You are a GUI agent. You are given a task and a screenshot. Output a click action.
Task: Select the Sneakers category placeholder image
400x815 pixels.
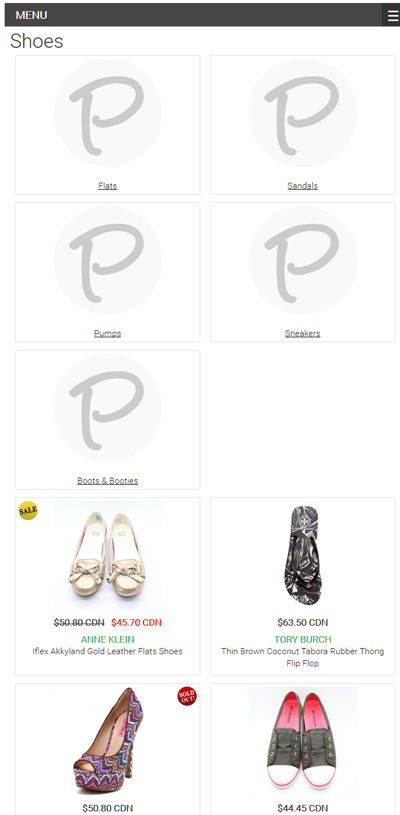(302, 260)
